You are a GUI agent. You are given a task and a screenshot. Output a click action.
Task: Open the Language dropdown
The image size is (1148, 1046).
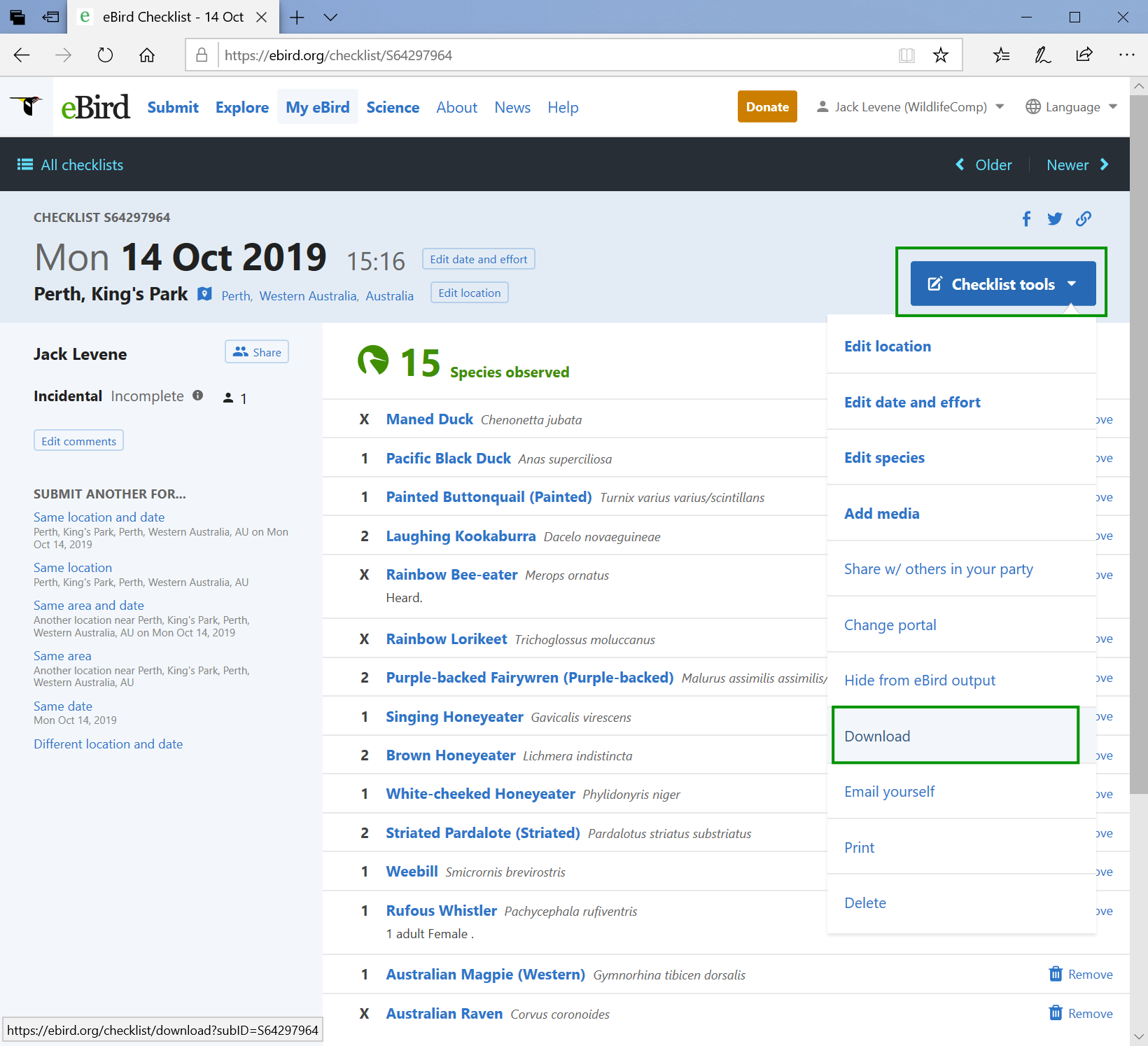point(1071,107)
